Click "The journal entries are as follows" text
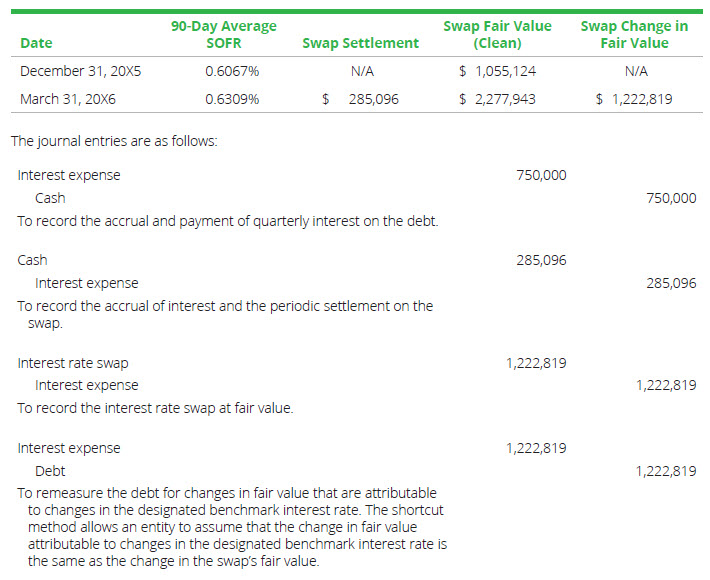 point(114,141)
